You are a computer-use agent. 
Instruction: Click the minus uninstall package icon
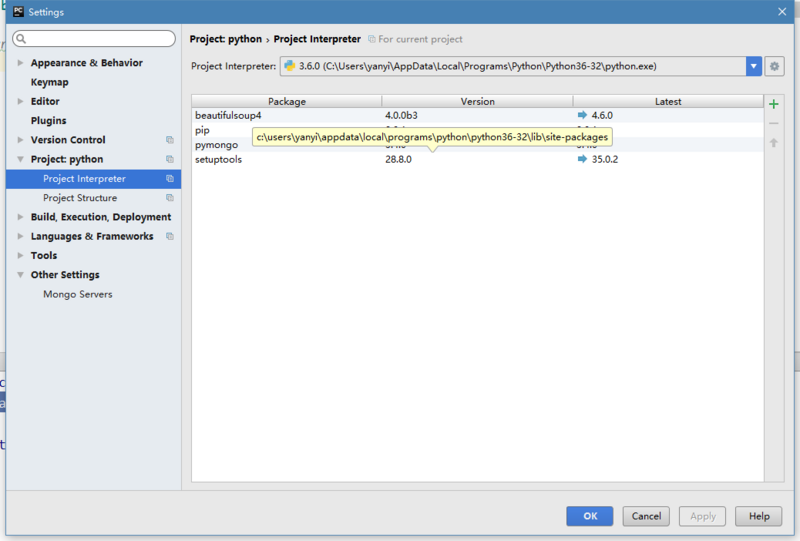773,124
